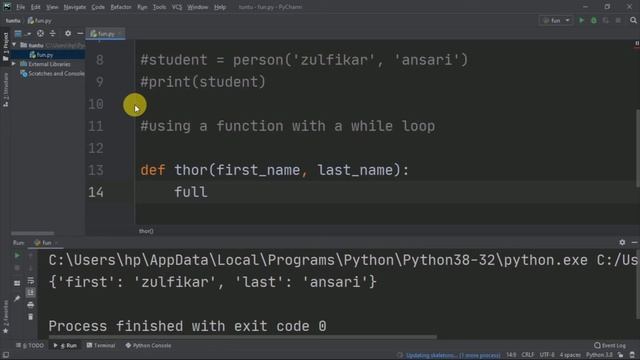
Task: Expand the External Libraries node
Action: point(14,64)
